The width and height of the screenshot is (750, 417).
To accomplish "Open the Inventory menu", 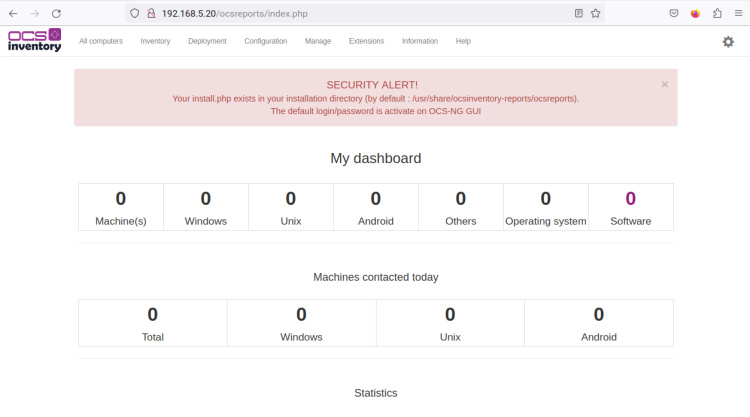I will (155, 42).
